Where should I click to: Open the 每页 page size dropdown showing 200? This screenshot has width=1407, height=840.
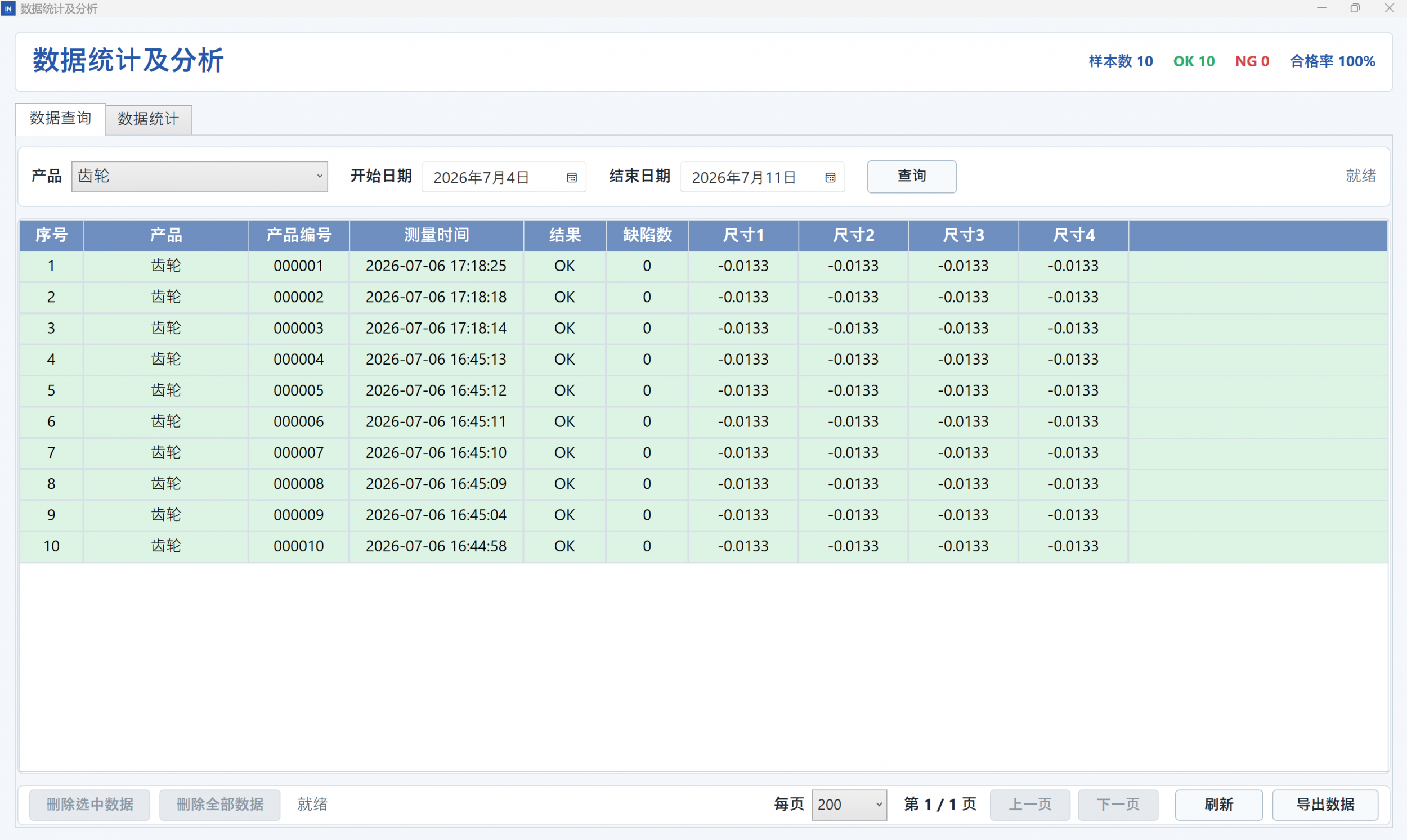pos(849,805)
